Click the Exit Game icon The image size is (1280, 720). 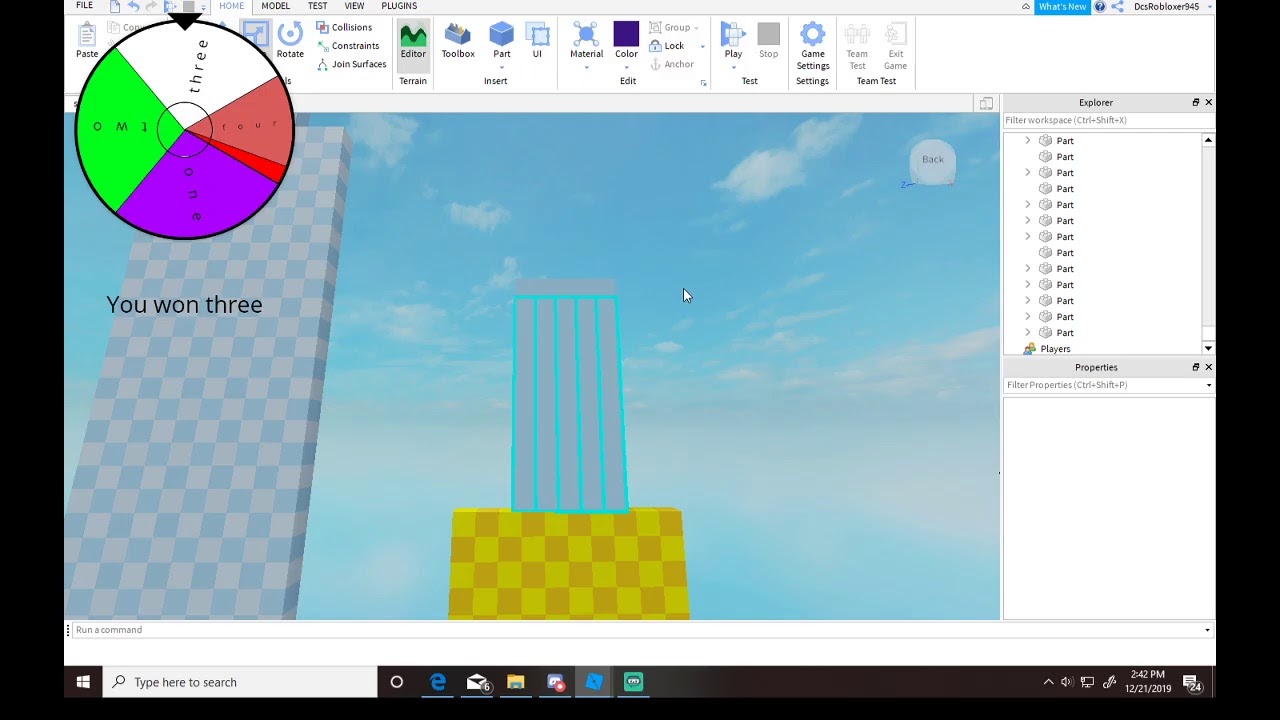(895, 34)
